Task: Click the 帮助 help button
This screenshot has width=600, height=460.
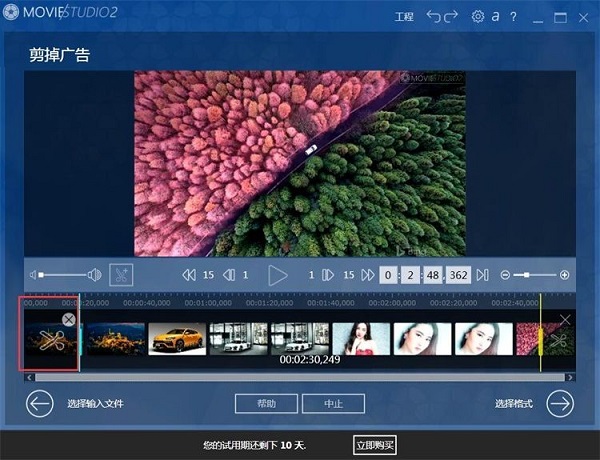Action: pos(266,404)
